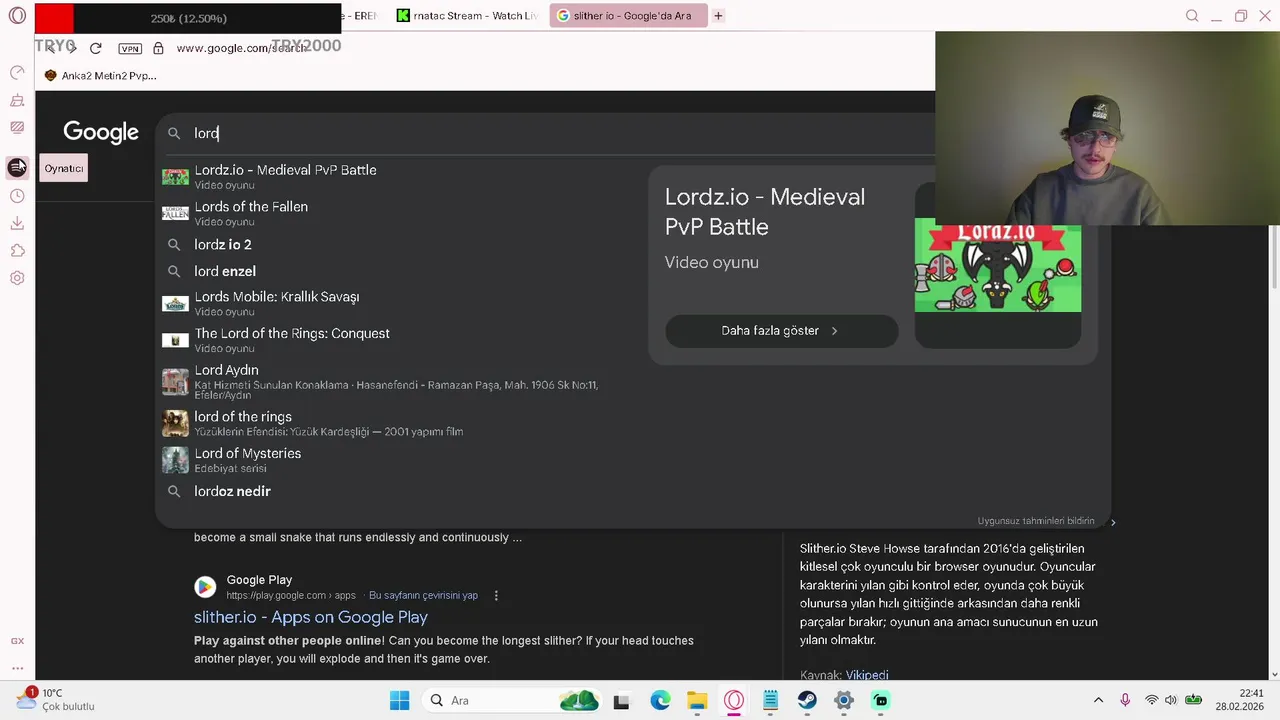
Task: Click Uygunsuz tahminleri bildirin link
Action: [x=1036, y=521]
